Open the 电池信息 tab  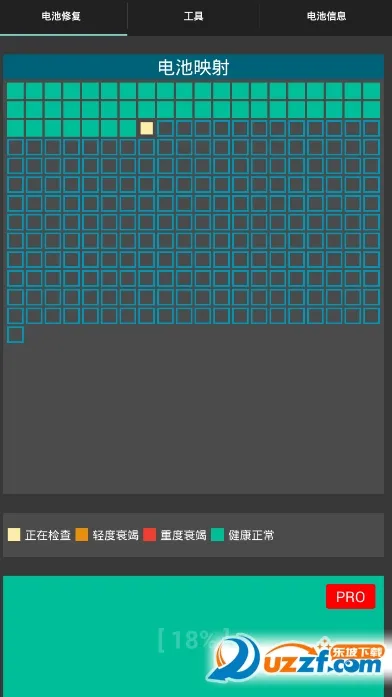(326, 17)
